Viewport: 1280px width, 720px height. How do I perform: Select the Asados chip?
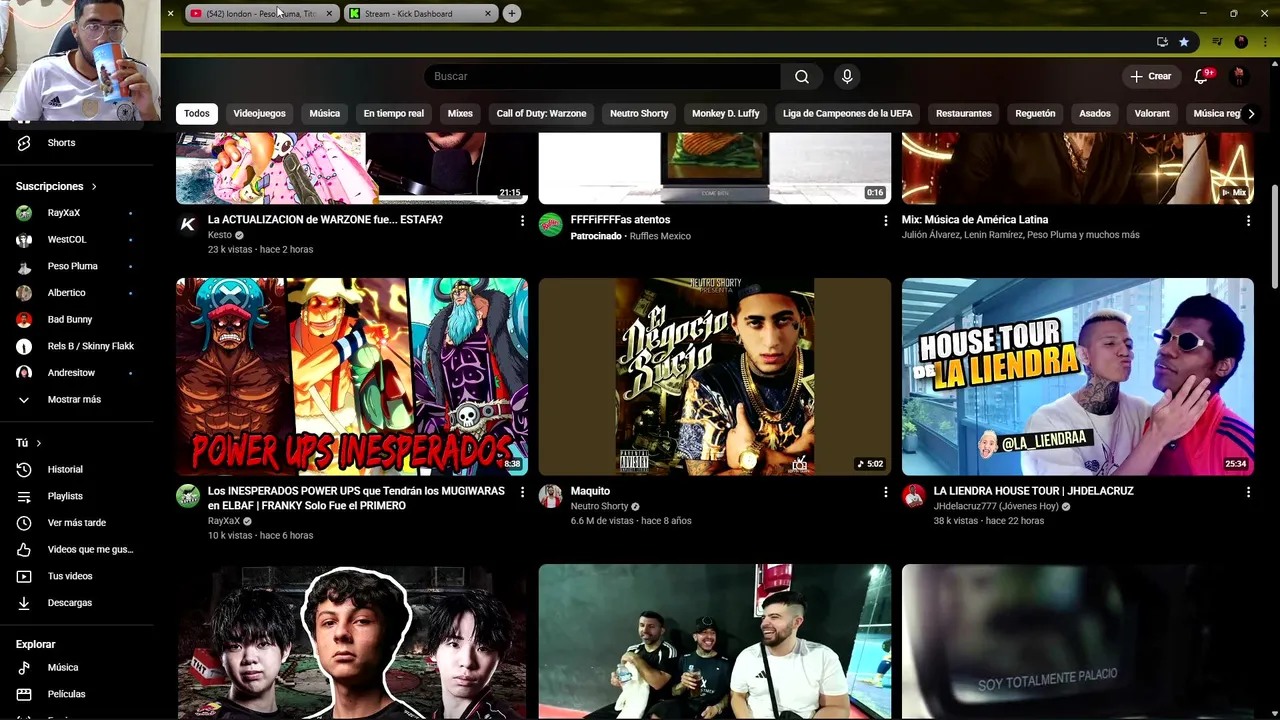pos(1095,113)
